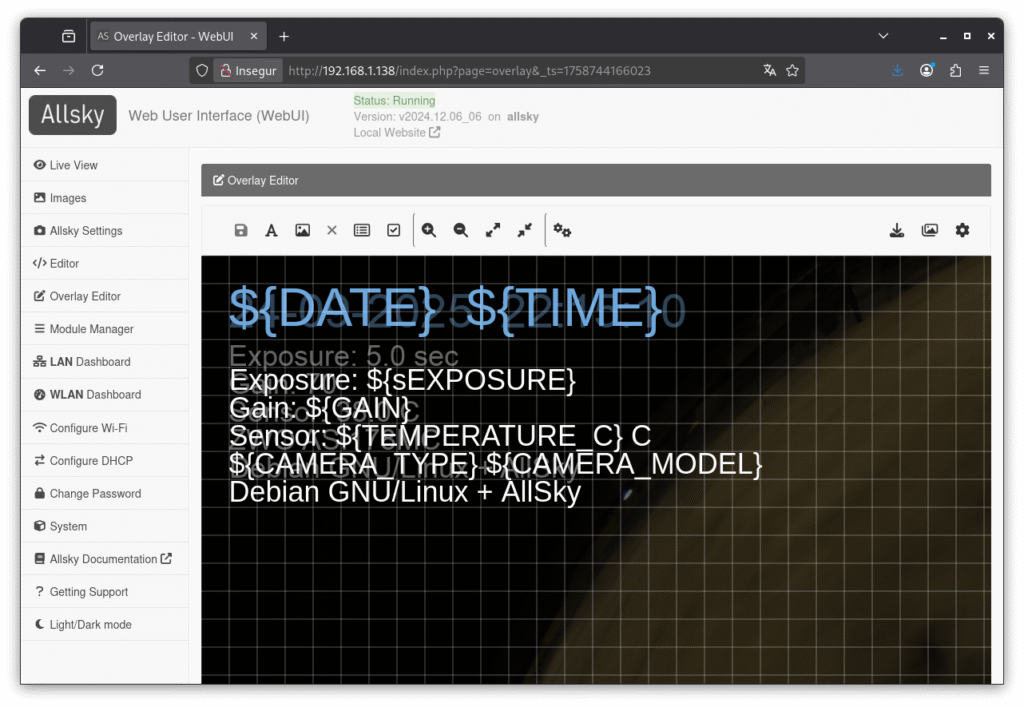Open the overlay editor settings gear
1024x707 pixels.
pos(962,230)
